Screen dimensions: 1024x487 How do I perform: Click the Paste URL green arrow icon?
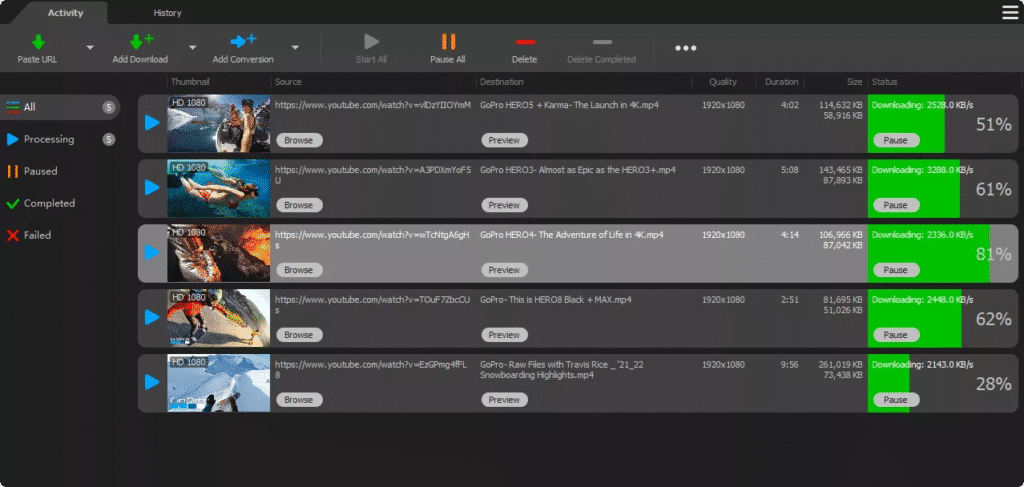coord(38,42)
